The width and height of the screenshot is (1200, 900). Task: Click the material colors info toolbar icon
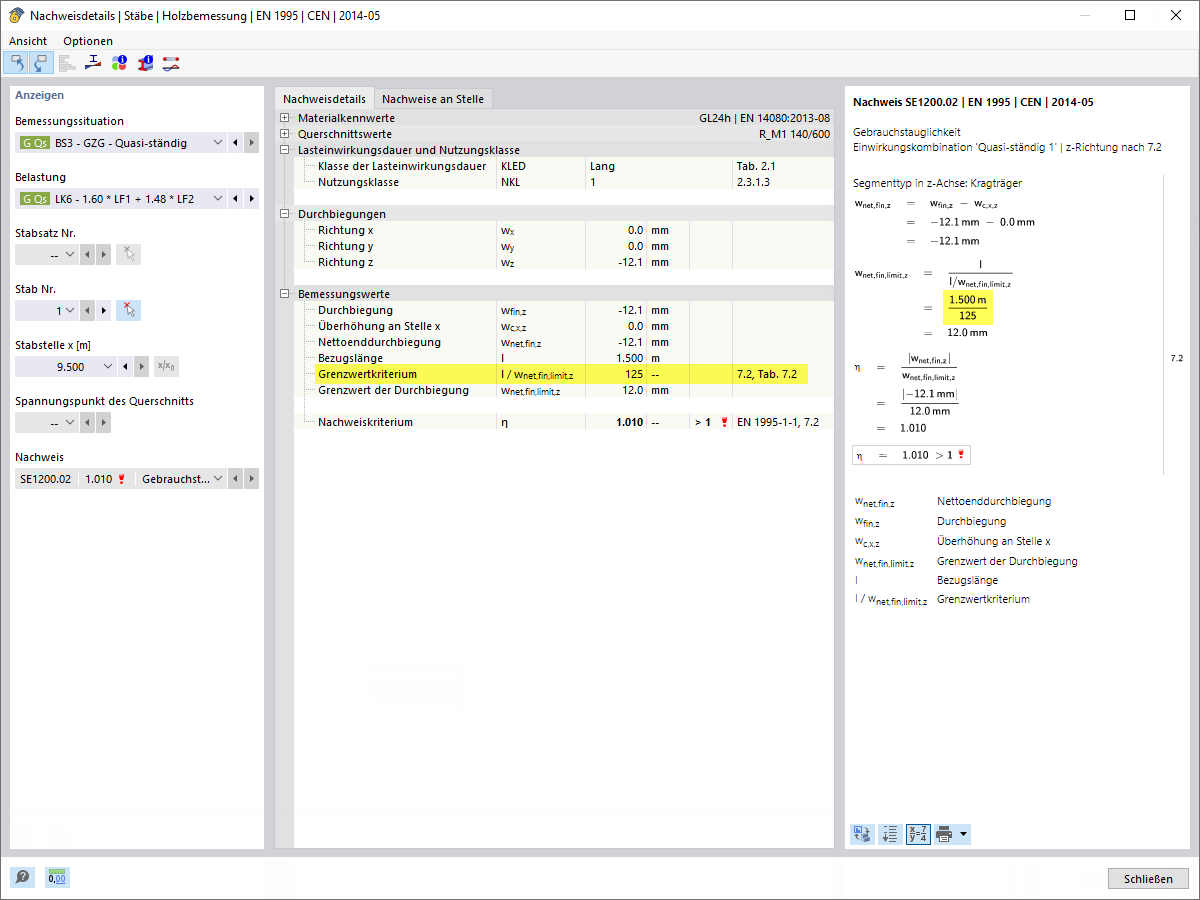click(x=119, y=63)
